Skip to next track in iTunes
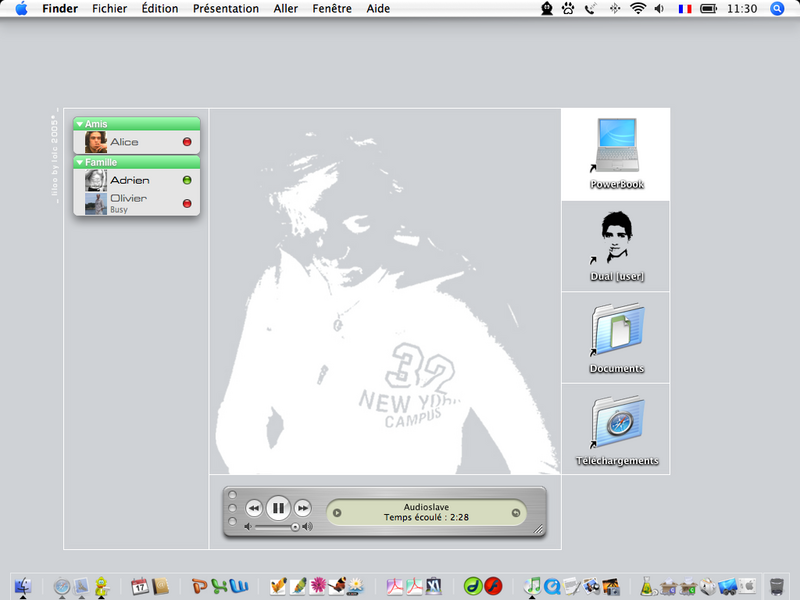 [303, 508]
